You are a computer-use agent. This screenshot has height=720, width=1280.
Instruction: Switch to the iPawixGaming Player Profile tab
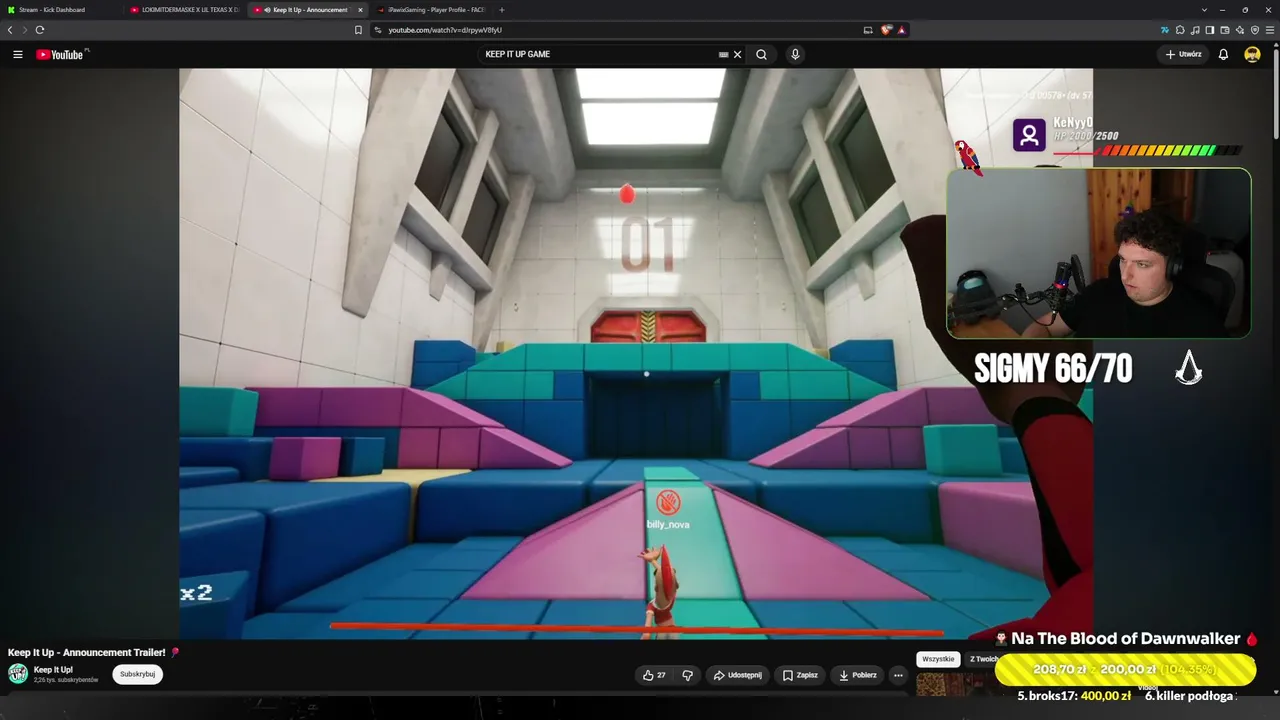(432, 10)
